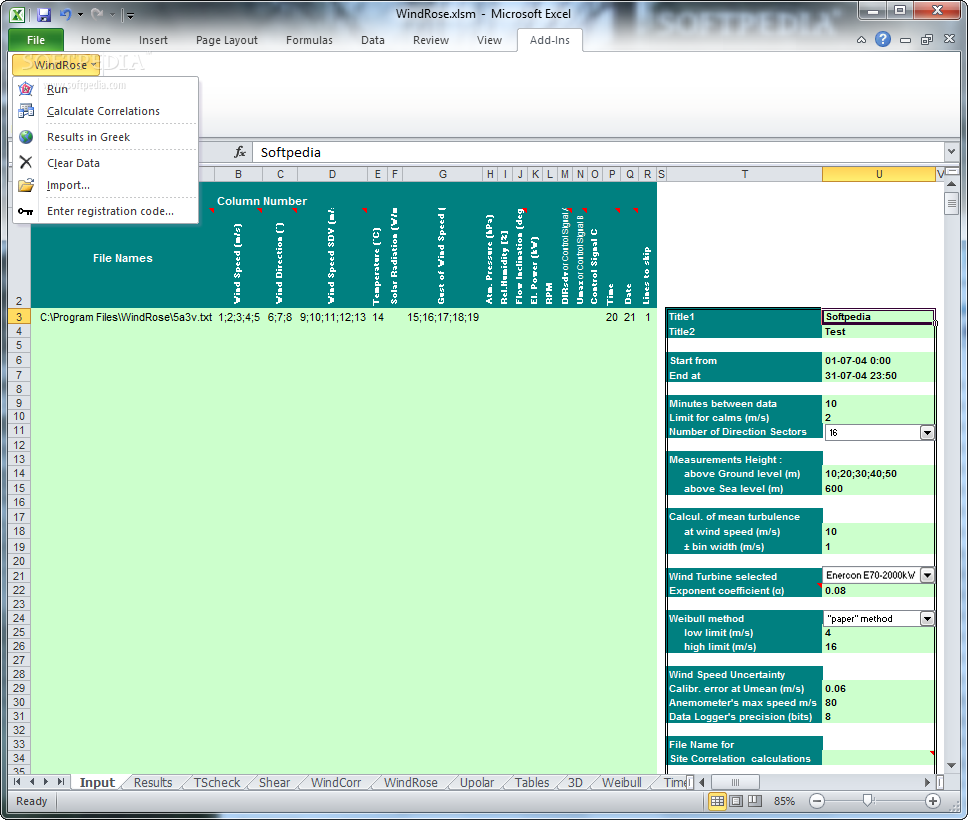Select the Exponent coefficient value 0.08
Image resolution: width=968 pixels, height=820 pixels.
[x=877, y=590]
